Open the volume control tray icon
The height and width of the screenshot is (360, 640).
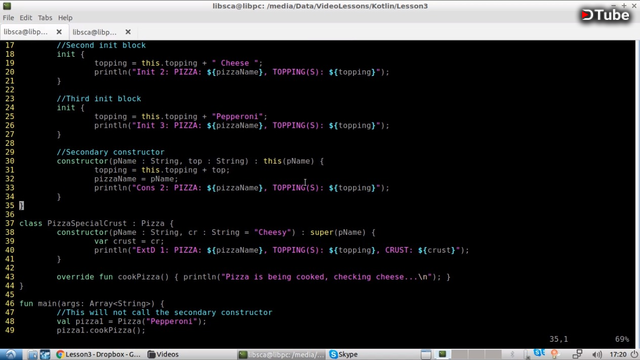click(x=597, y=354)
